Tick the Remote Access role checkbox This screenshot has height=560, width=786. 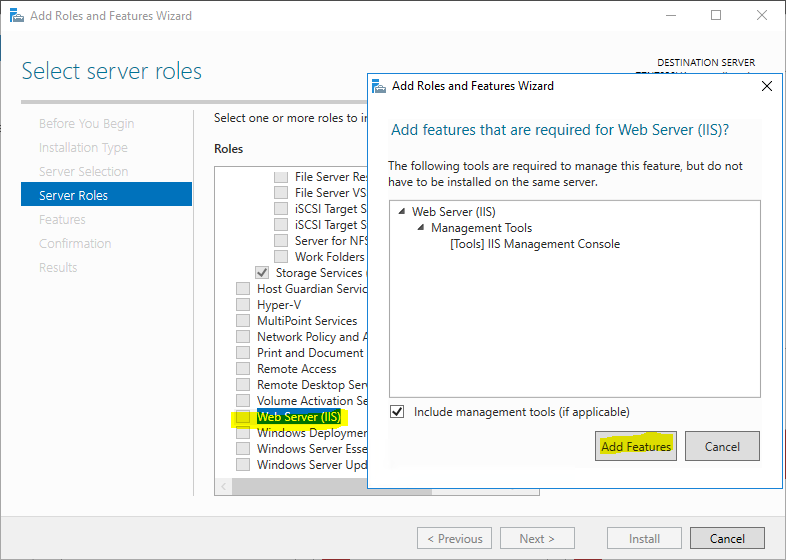pyautogui.click(x=243, y=369)
